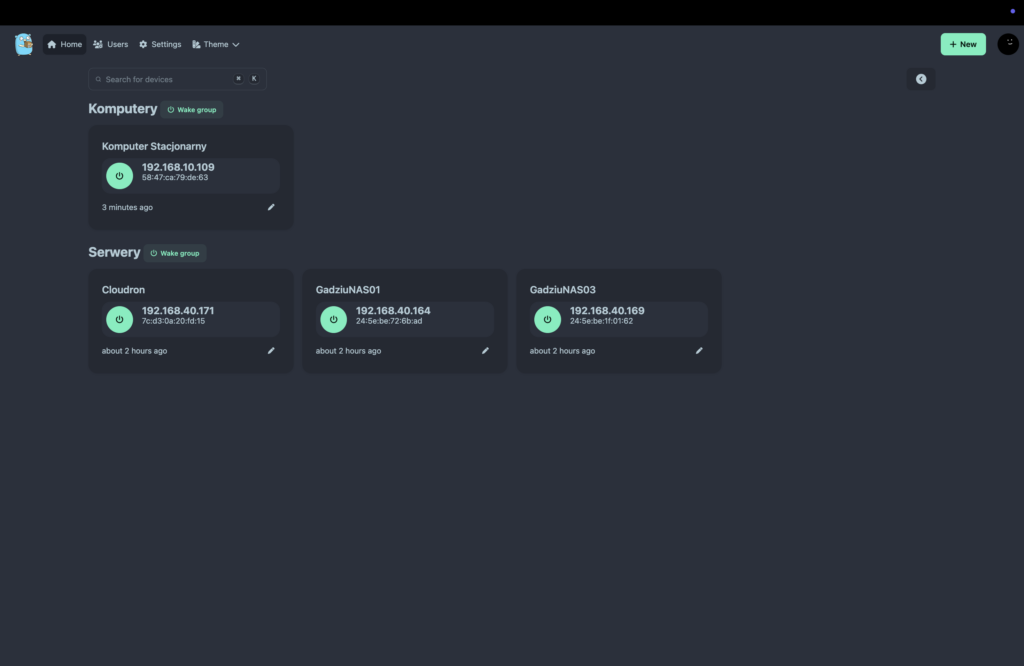This screenshot has height=666, width=1024.
Task: Click the gopher app logo
Action: click(24, 44)
